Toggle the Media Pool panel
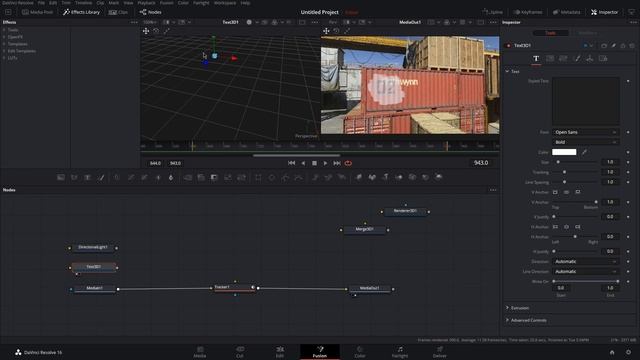Screen dimensions: 640x360 pos(37,12)
